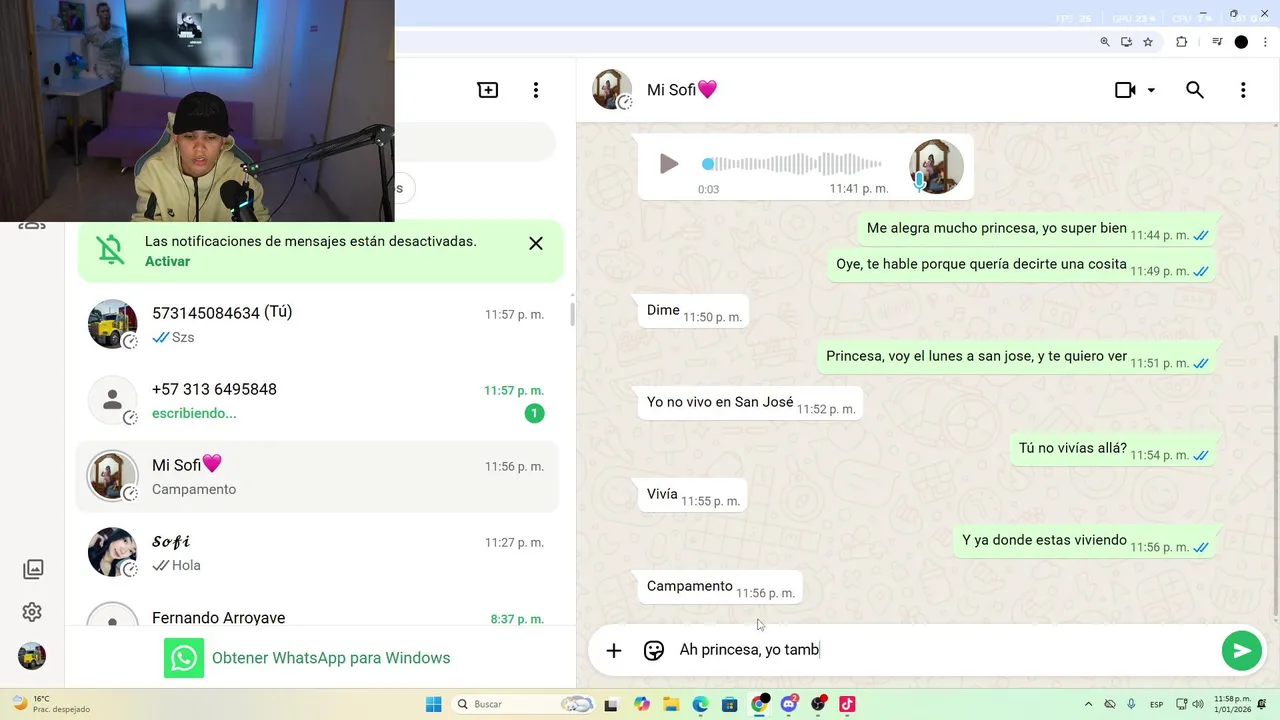Click the taskbar weather widget
The image size is (1280, 720).
[50, 704]
